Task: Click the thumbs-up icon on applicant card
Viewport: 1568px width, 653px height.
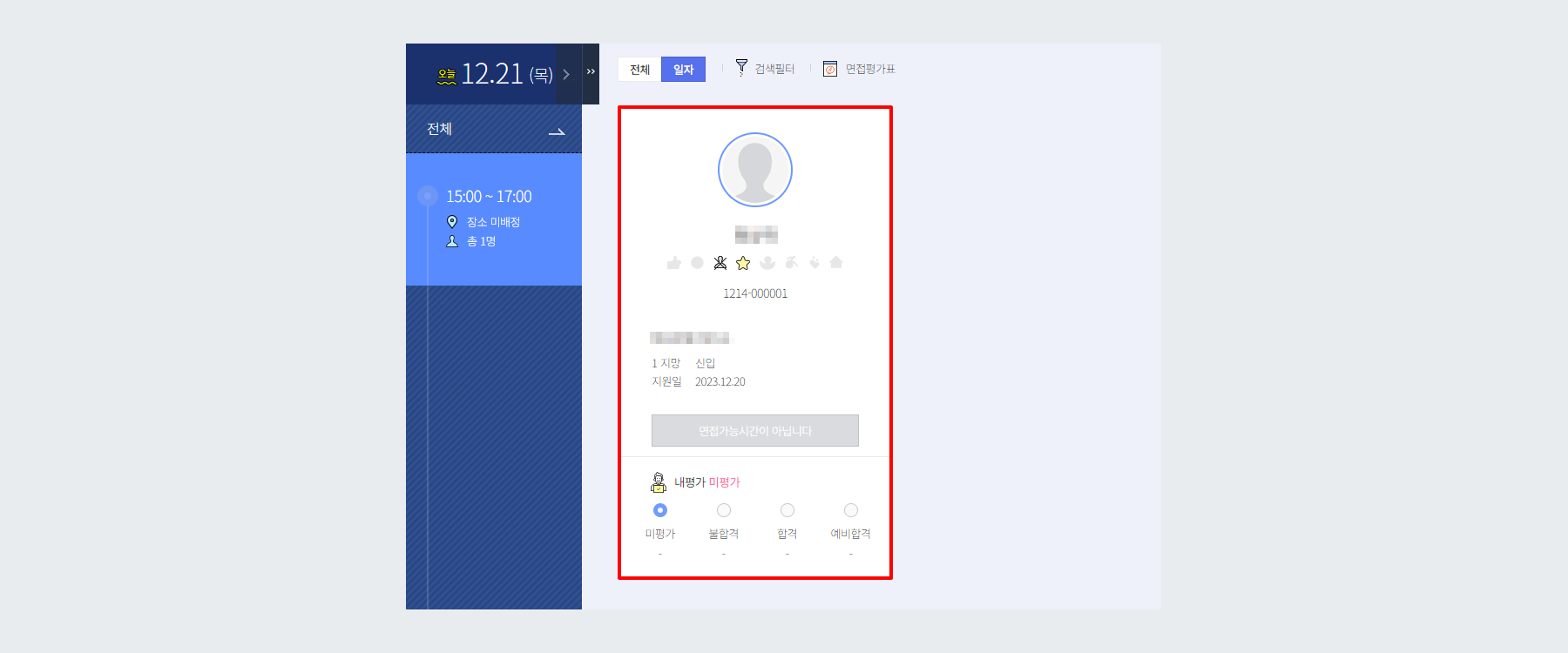Action: (x=674, y=262)
